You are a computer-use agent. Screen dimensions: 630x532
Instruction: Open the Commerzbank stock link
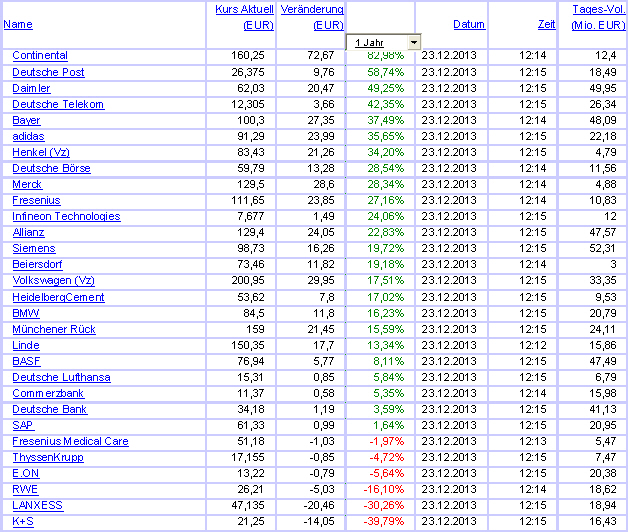(x=48, y=393)
